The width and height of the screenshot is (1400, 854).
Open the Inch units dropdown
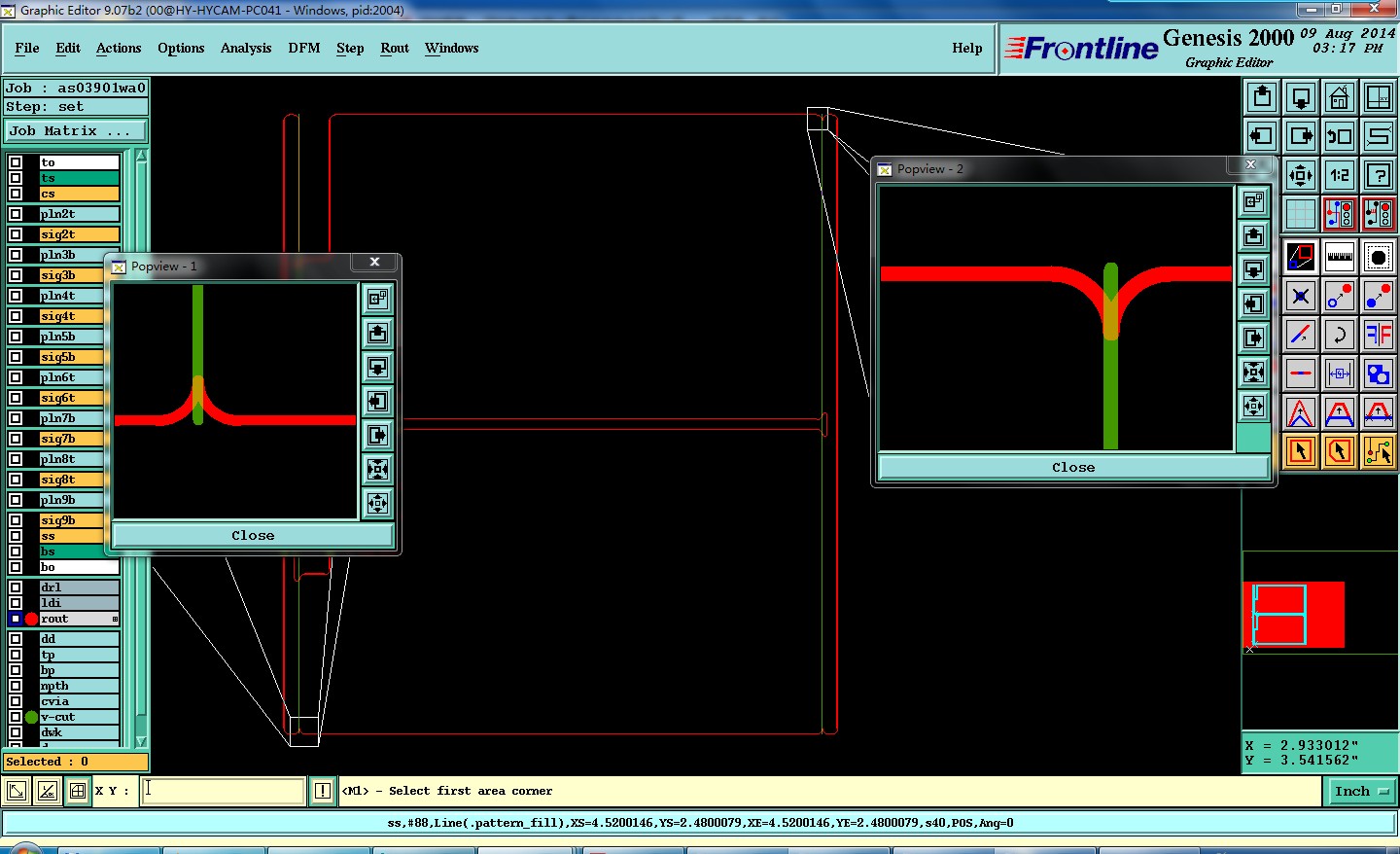click(x=1361, y=791)
